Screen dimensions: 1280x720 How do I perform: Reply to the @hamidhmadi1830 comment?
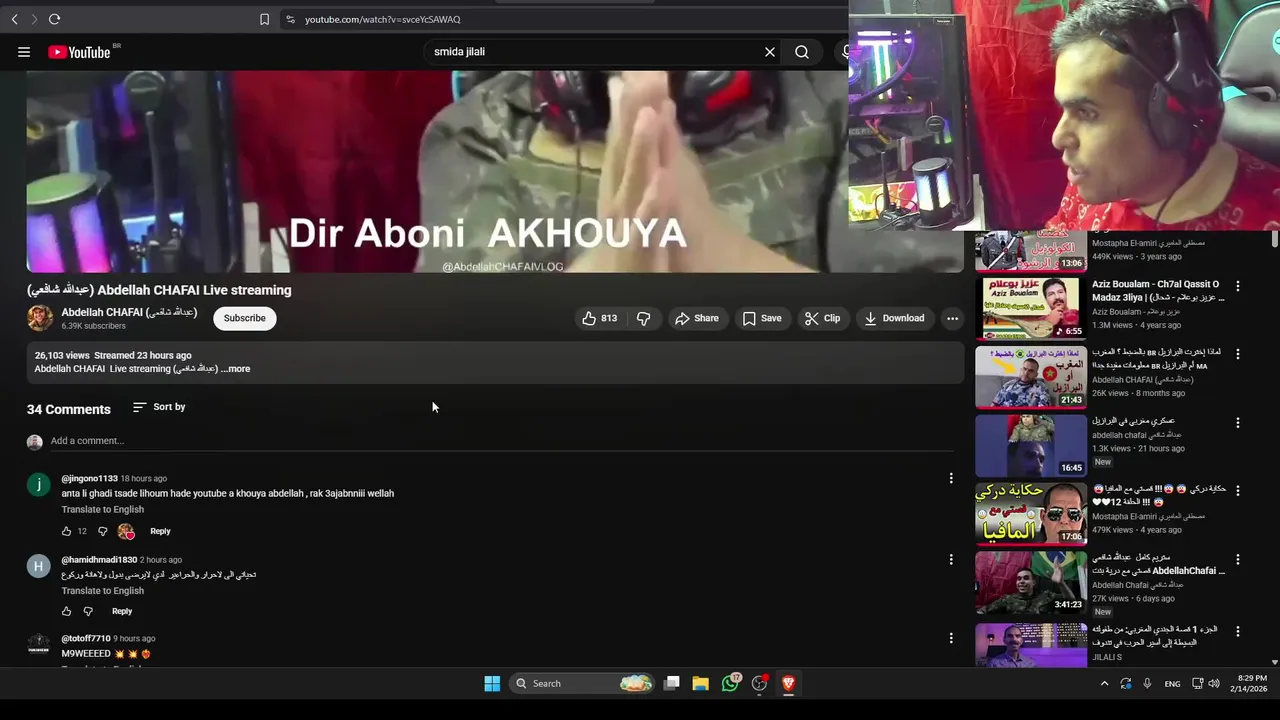click(x=122, y=611)
